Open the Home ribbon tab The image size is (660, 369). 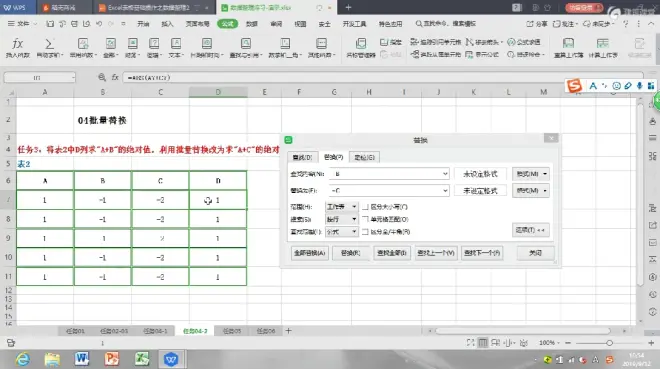(x=143, y=24)
